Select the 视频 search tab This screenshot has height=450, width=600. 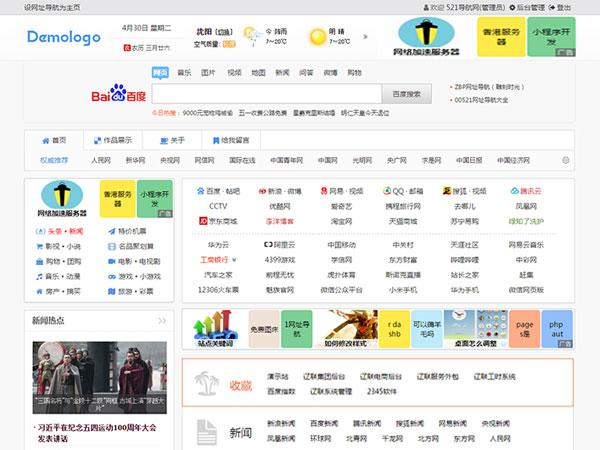(234, 73)
